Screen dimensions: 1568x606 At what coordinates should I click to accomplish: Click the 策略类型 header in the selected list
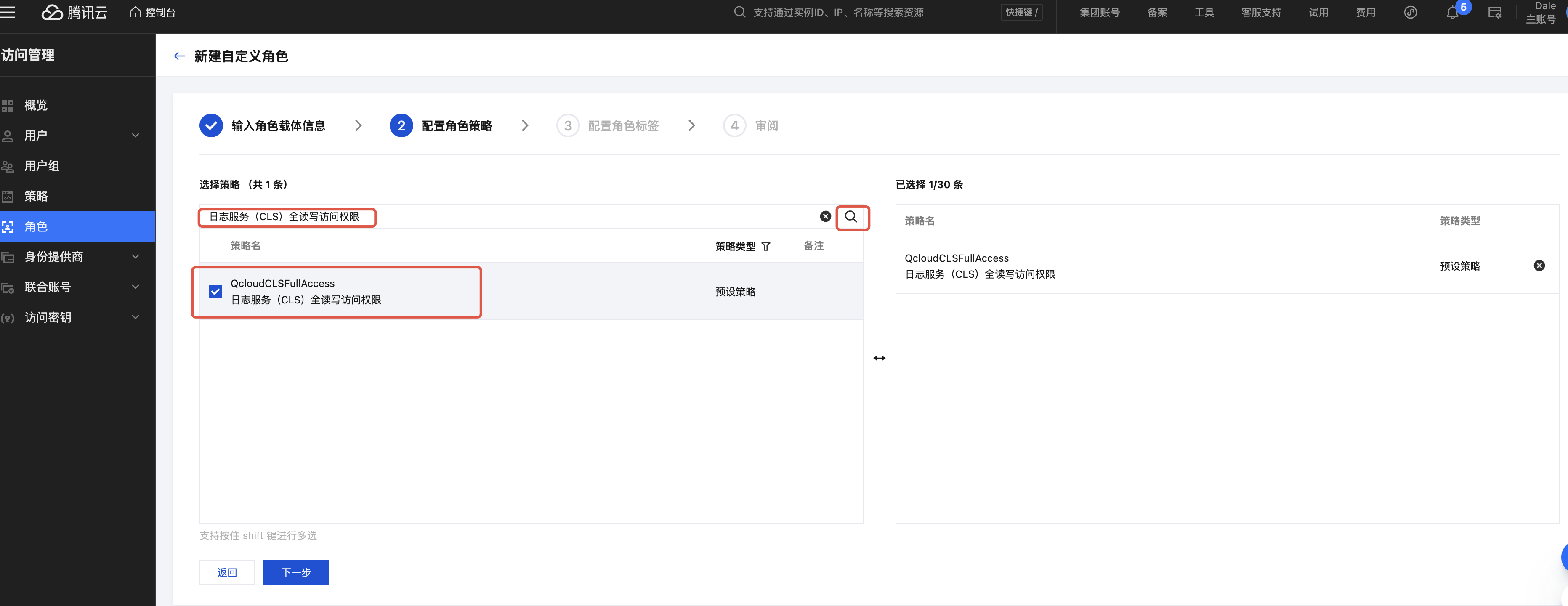point(1460,221)
